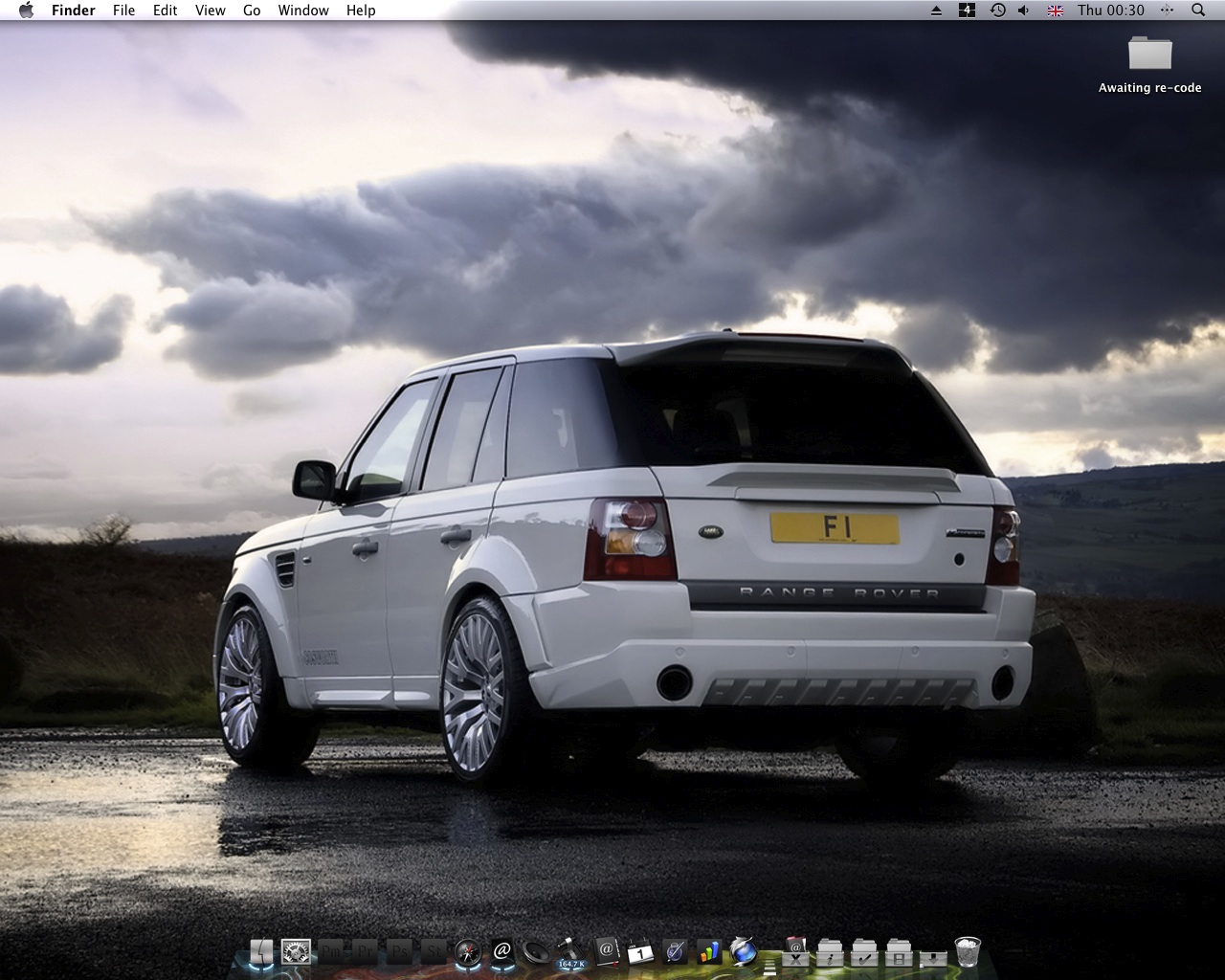Open the dock folder marked with checkmark
The width and height of the screenshot is (1225, 980).
coord(864,952)
